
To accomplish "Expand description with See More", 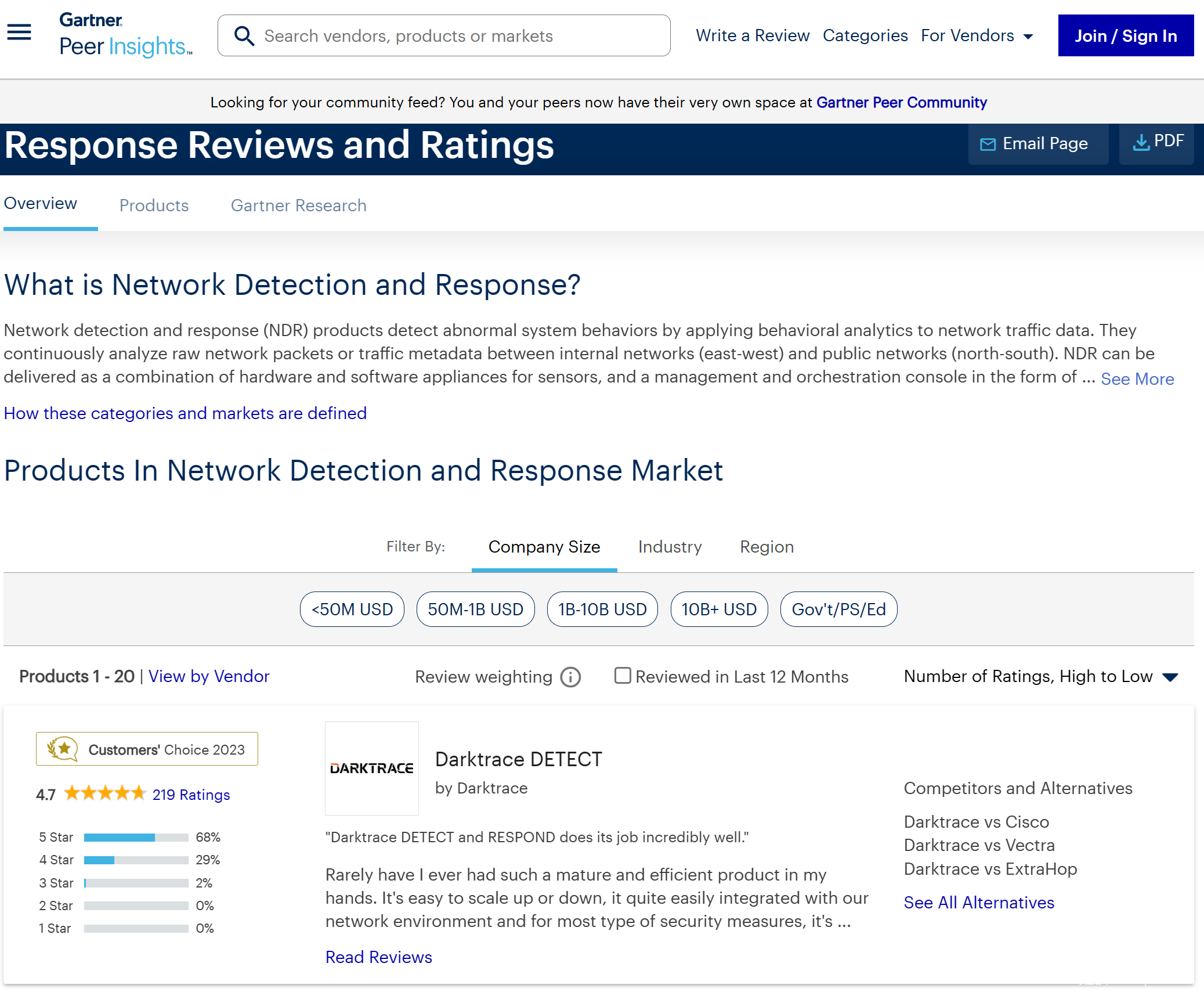I will click(1137, 379).
